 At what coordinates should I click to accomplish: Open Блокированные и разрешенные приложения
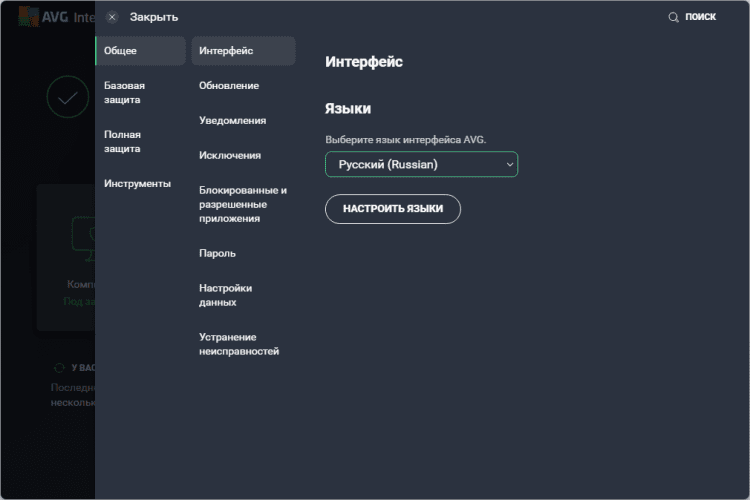point(243,204)
